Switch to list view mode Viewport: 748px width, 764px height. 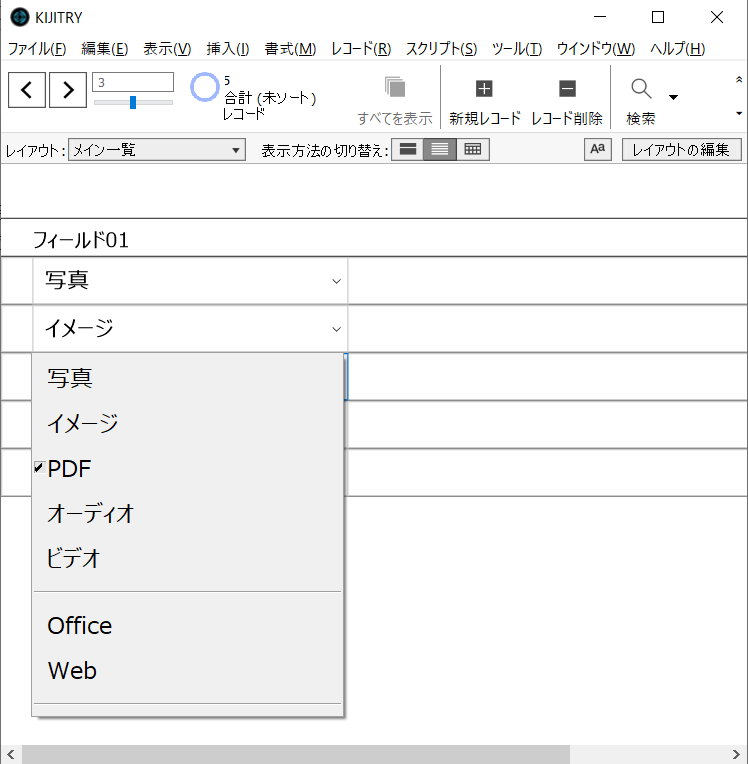440,150
